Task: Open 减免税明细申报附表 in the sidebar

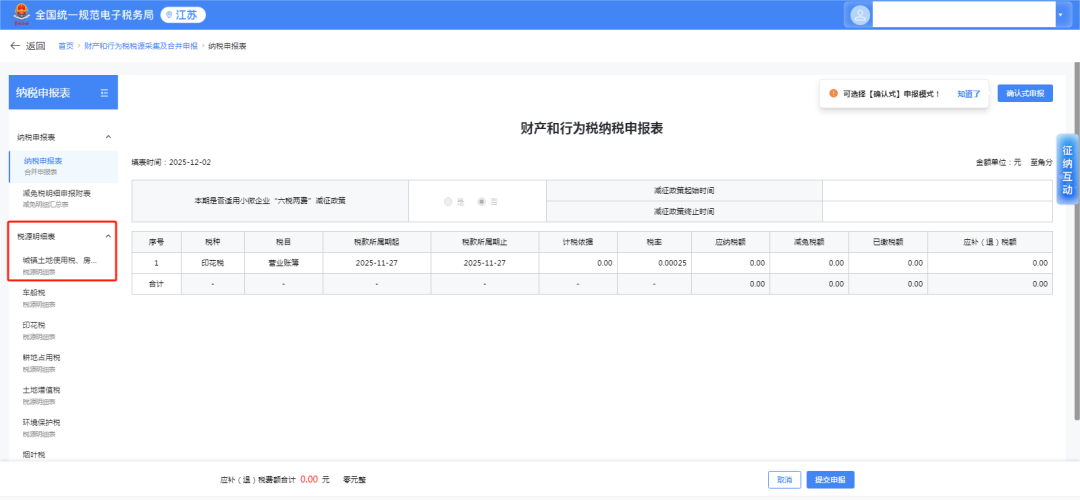Action: click(x=63, y=198)
